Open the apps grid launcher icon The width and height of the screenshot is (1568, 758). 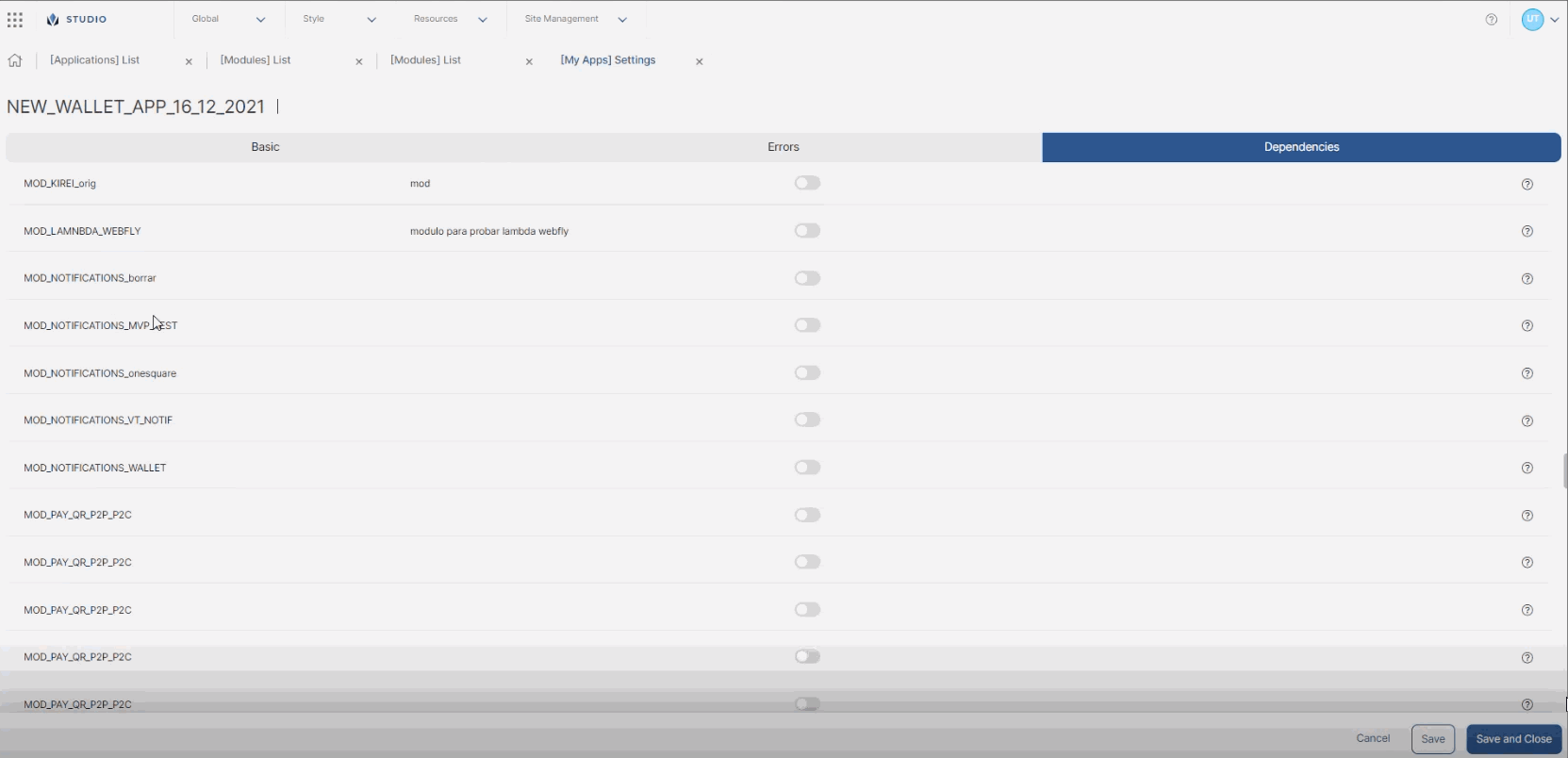point(15,20)
